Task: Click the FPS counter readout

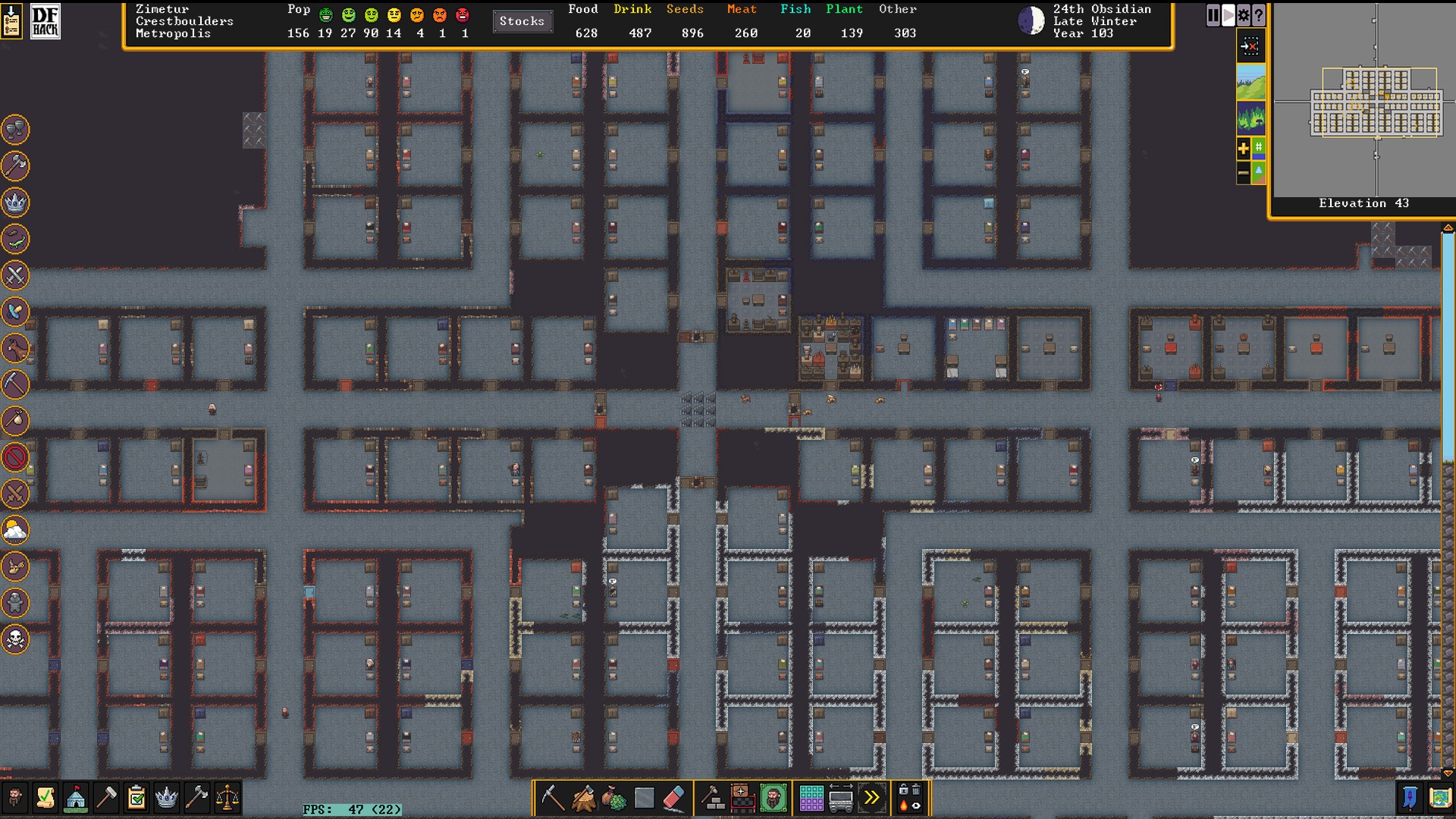Action: pyautogui.click(x=352, y=809)
